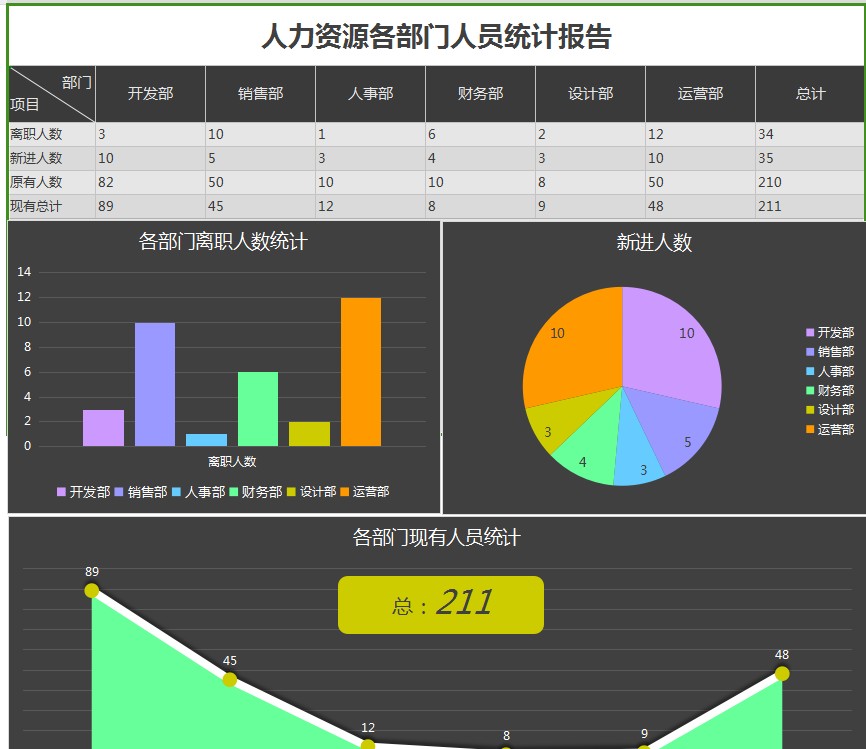
Task: Select the chart title 各部门离职人数统计
Action: [223, 241]
